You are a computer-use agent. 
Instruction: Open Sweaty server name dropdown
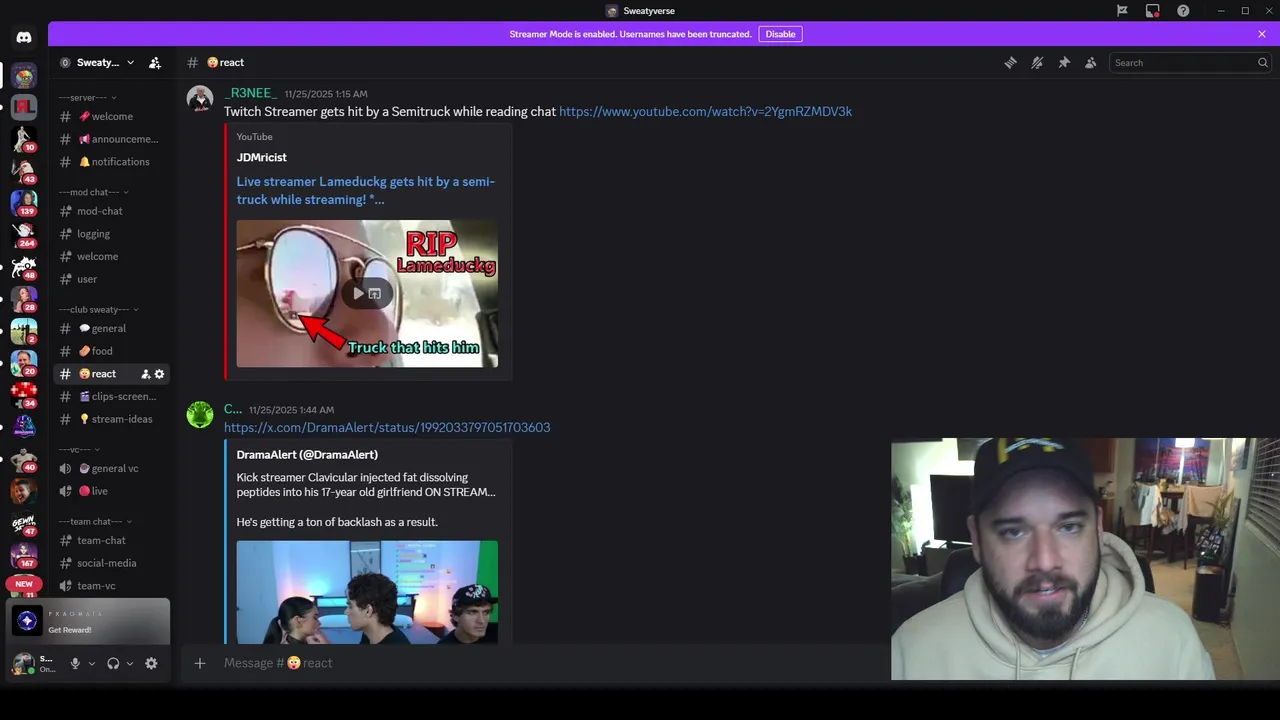[x=98, y=62]
